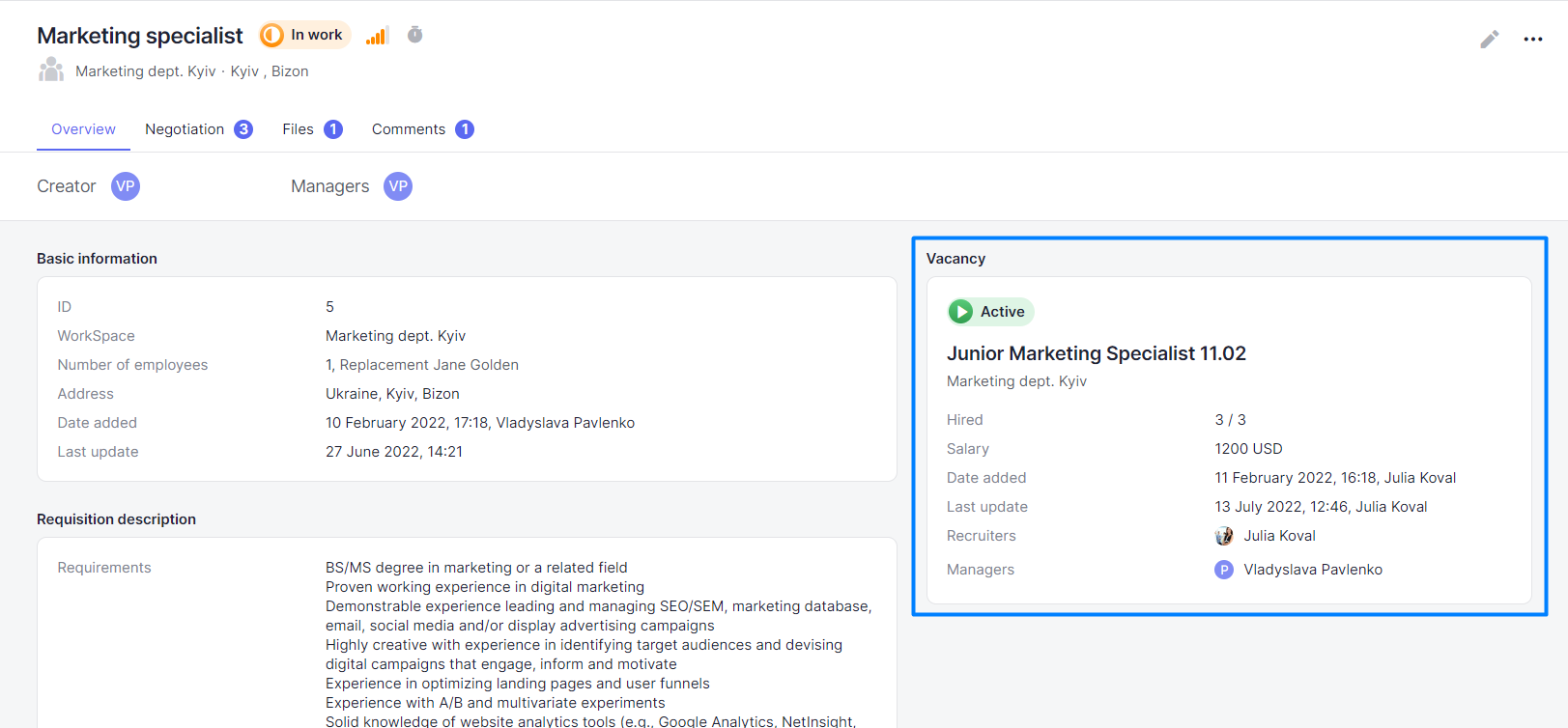Click the Creator VP avatar
1568x728 pixels.
126,186
